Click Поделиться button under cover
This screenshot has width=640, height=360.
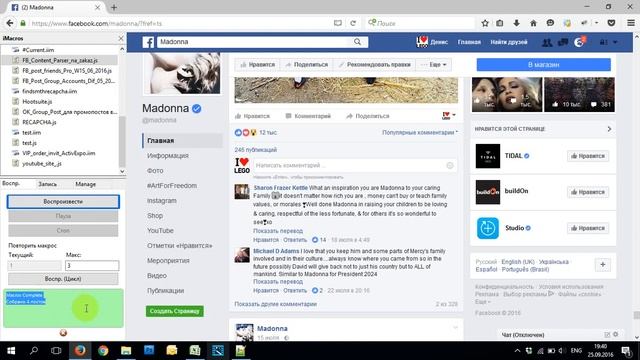[x=307, y=64]
